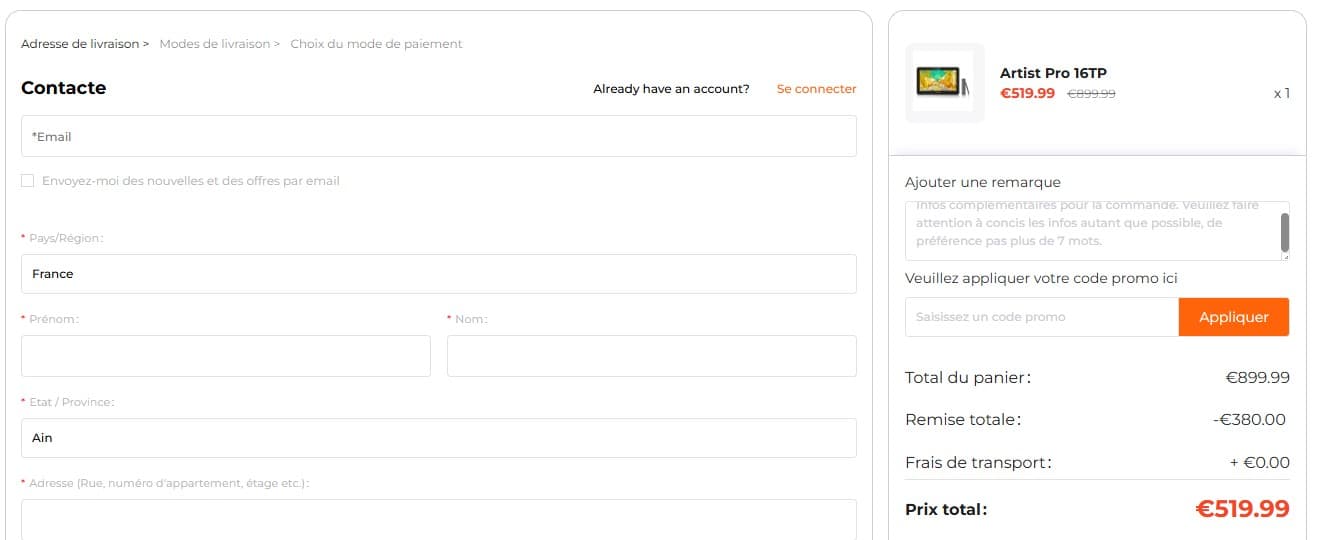Click the Artist Pro 16TP product thumbnail
The image size is (1317, 540).
(944, 83)
